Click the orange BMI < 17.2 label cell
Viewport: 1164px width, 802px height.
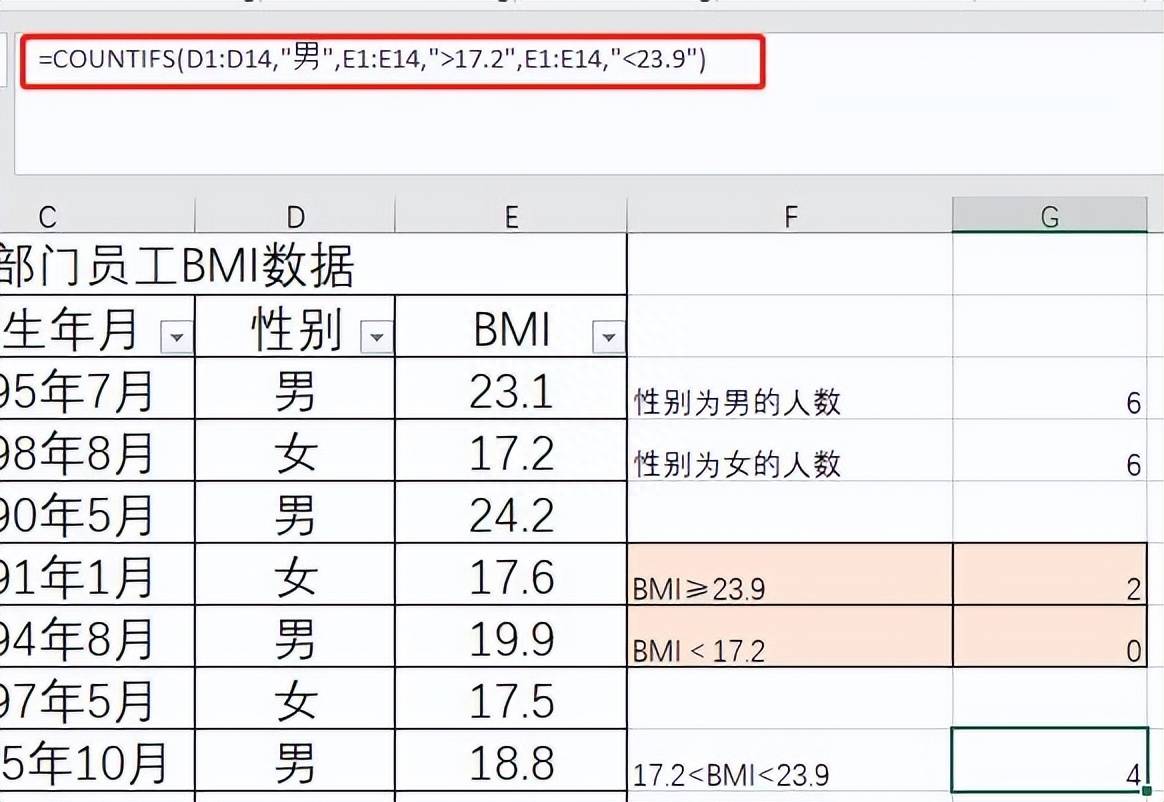pyautogui.click(x=790, y=637)
